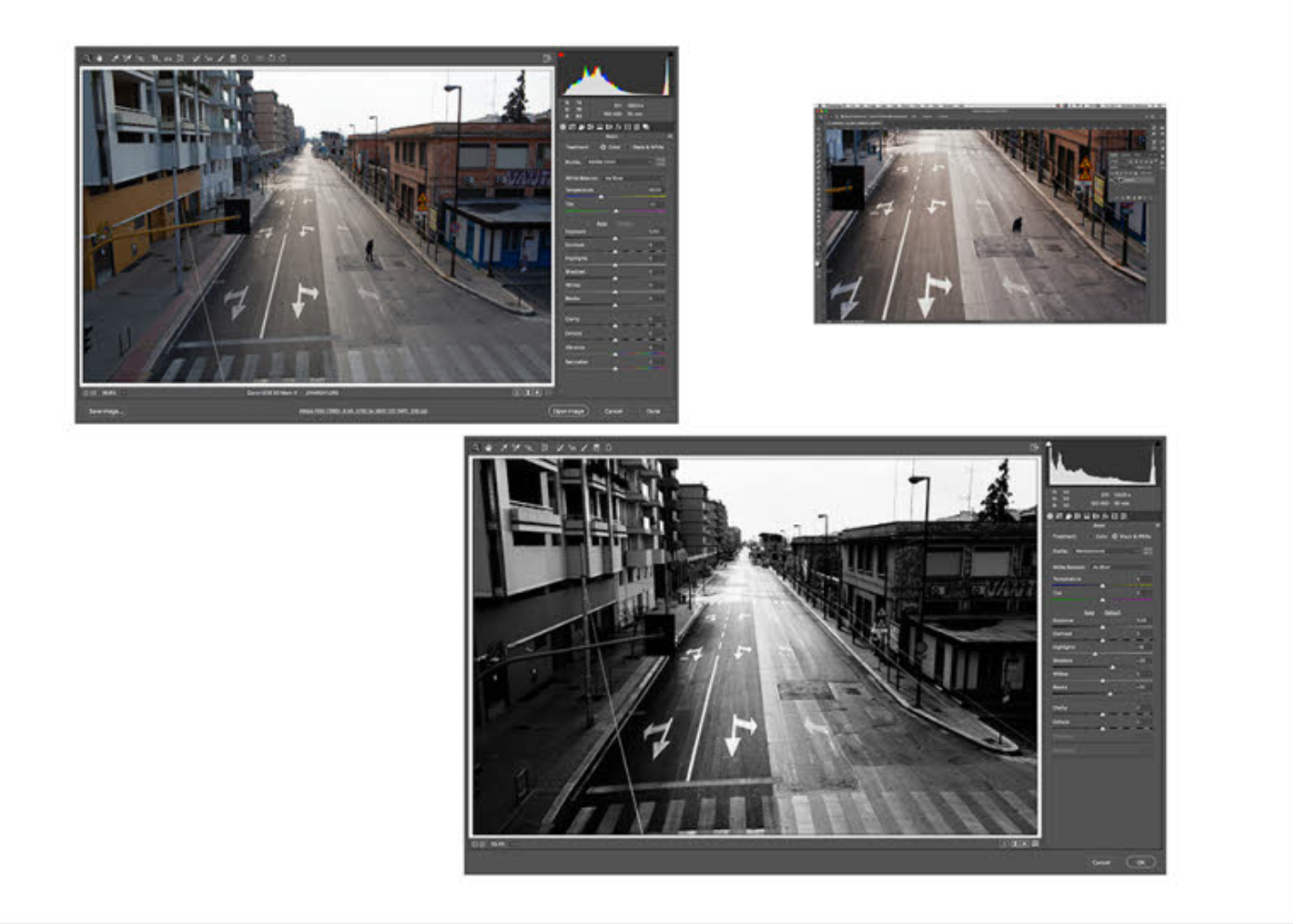
Task: Select Color treatment in the black-and-white Camera Raw window
Action: 1098,536
